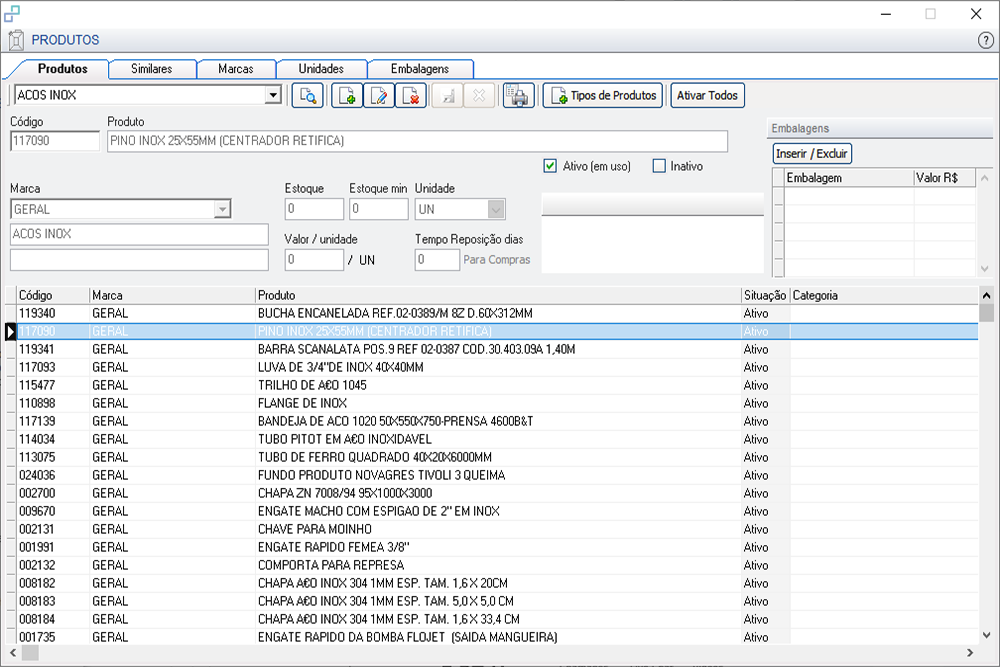Click the Valor R$ column header
This screenshot has height=667, width=1000.
click(x=945, y=178)
